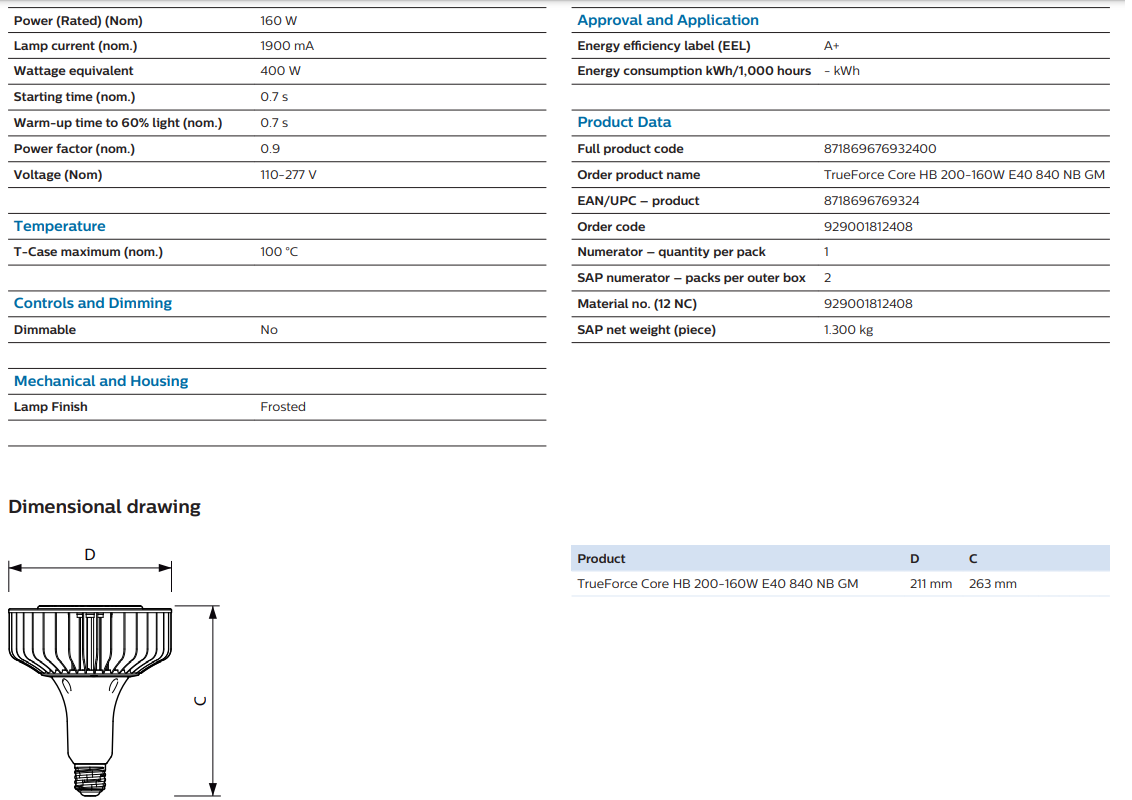1132x800 pixels.
Task: Click the 'Wattage equivalent' label
Action: click(74, 71)
